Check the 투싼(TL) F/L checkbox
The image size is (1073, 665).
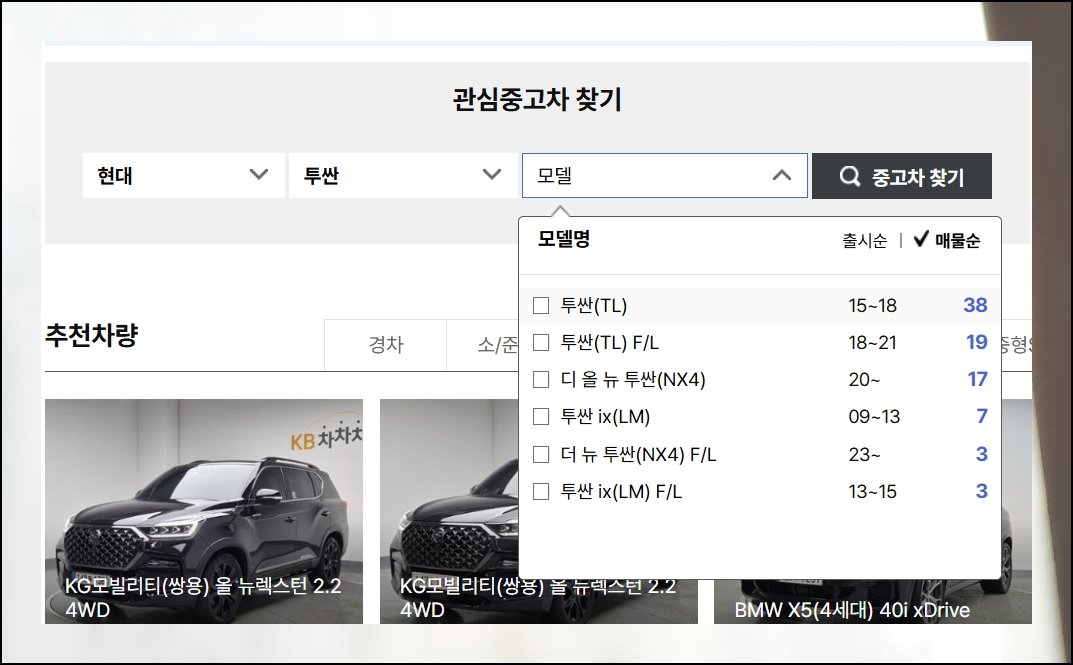click(541, 342)
